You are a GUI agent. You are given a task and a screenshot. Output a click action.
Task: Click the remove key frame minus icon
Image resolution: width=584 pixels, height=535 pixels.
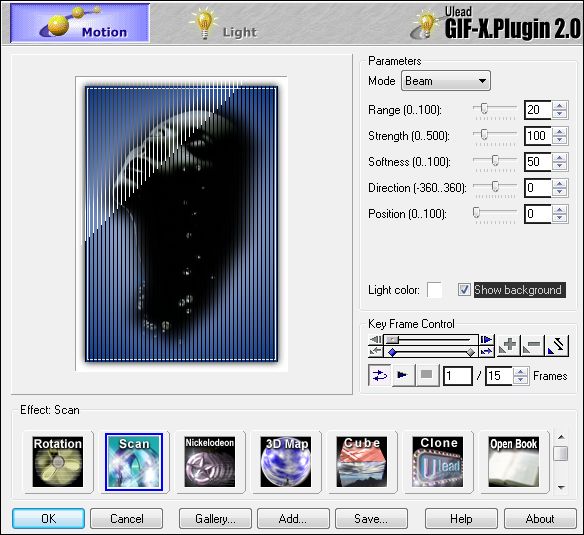(x=532, y=345)
